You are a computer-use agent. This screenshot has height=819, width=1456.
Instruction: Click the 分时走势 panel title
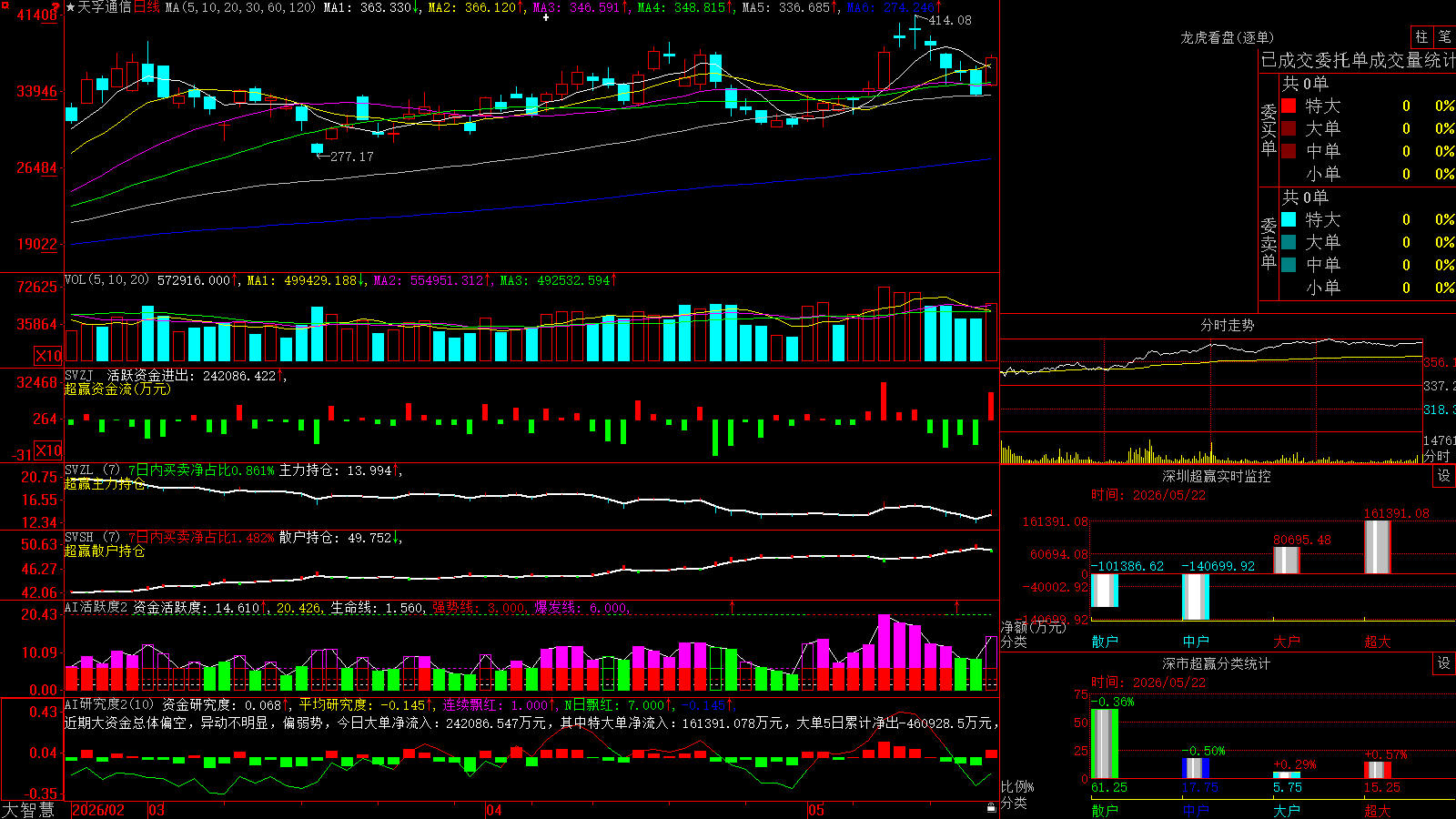pyautogui.click(x=1227, y=325)
